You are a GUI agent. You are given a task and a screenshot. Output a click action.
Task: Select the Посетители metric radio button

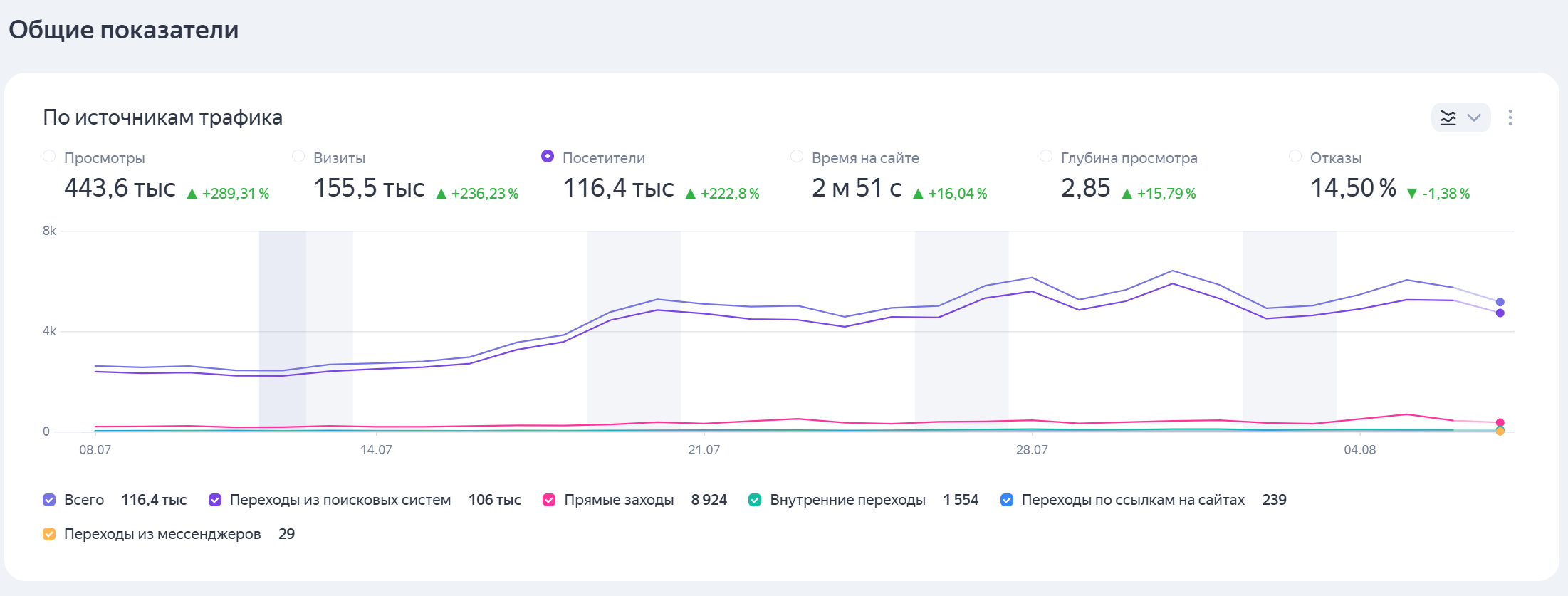coord(548,157)
